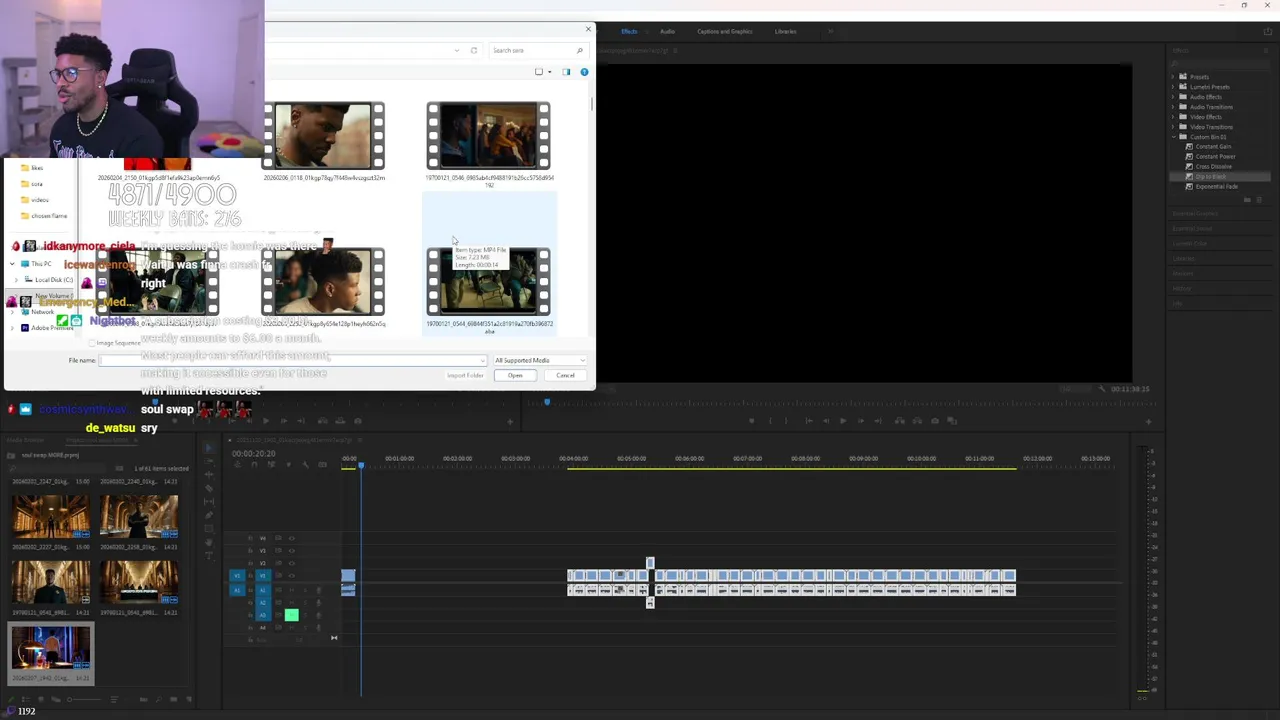
Task: Switch Project panel to list view
Action: click(25, 699)
